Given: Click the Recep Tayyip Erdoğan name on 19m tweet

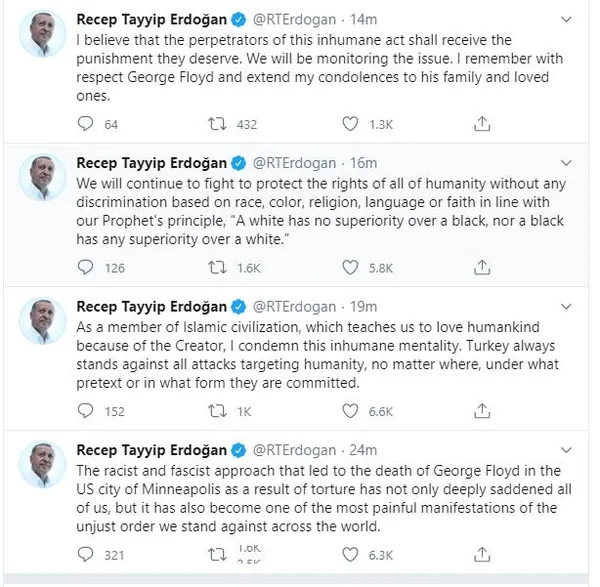Looking at the screenshot, I should pyautogui.click(x=151, y=306).
